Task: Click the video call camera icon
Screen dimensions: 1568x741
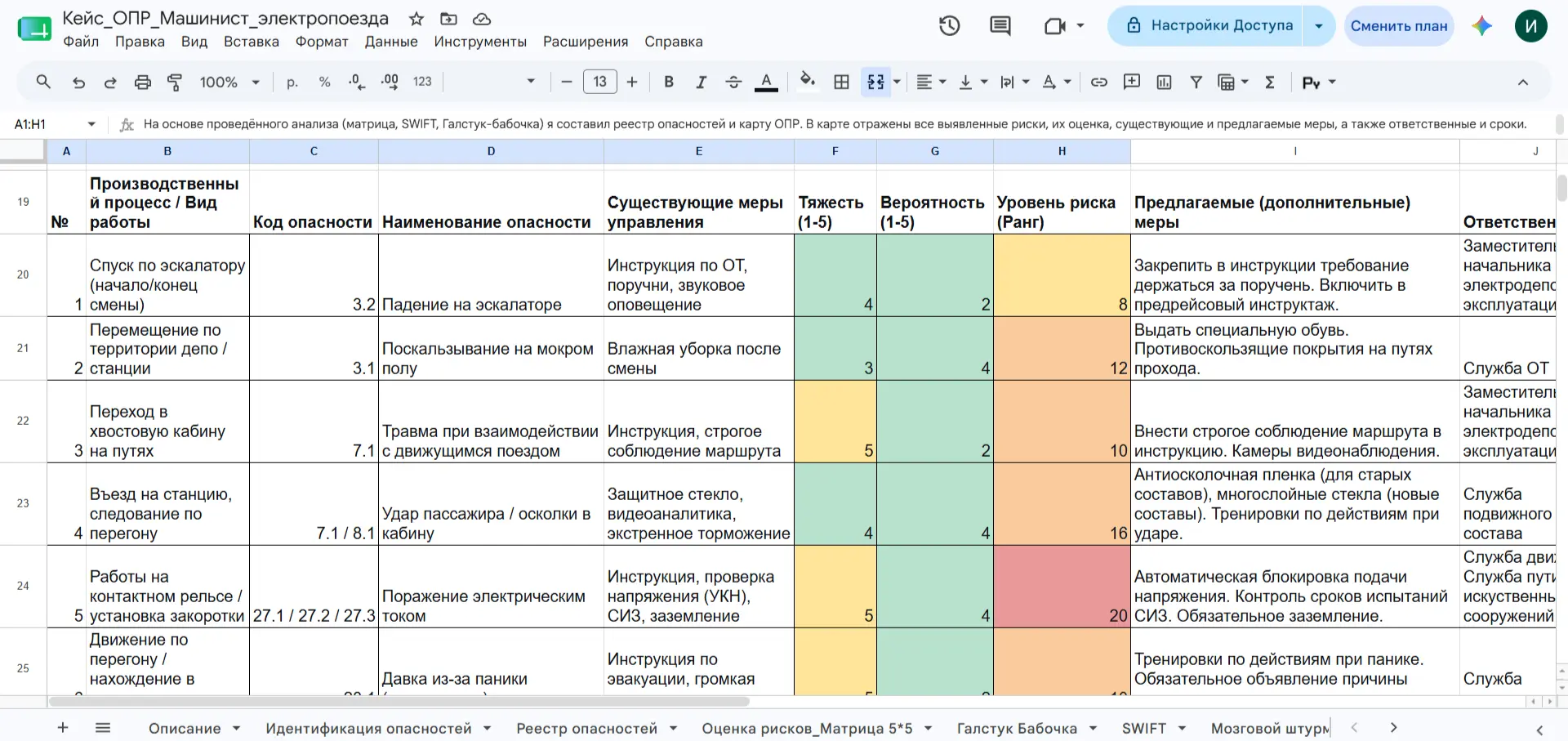Action: 1054,26
